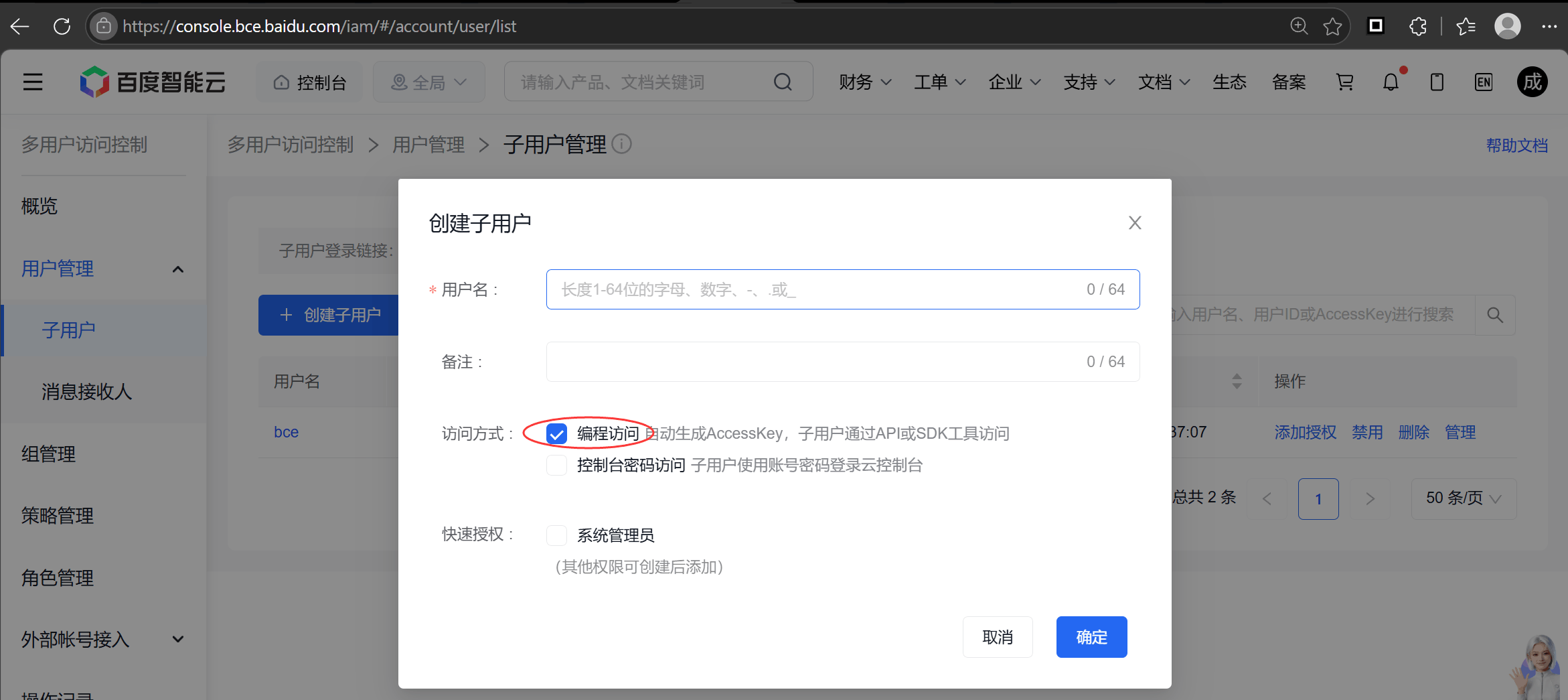The height and width of the screenshot is (700, 1568).
Task: Open the 帮助文档 link
Action: coord(1516,145)
